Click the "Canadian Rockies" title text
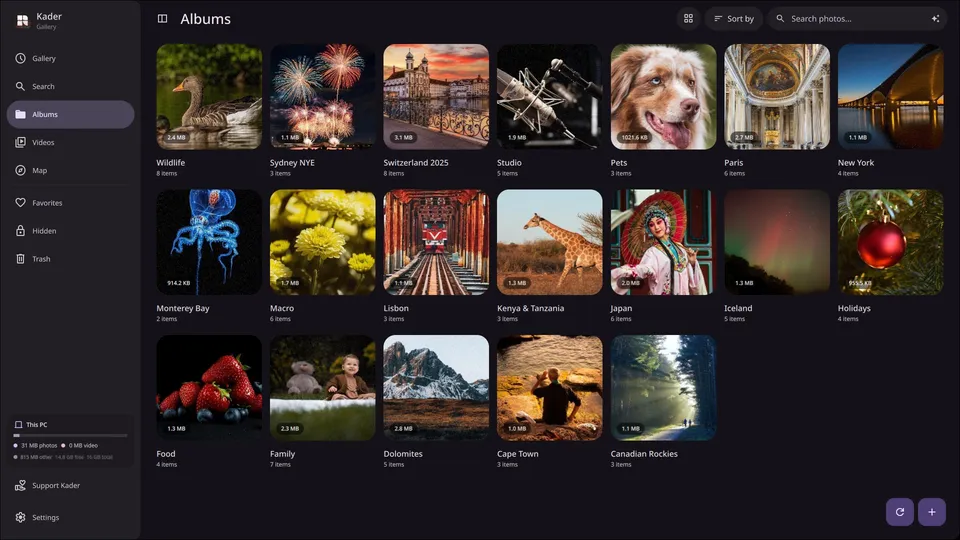960x540 pixels. coord(643,454)
